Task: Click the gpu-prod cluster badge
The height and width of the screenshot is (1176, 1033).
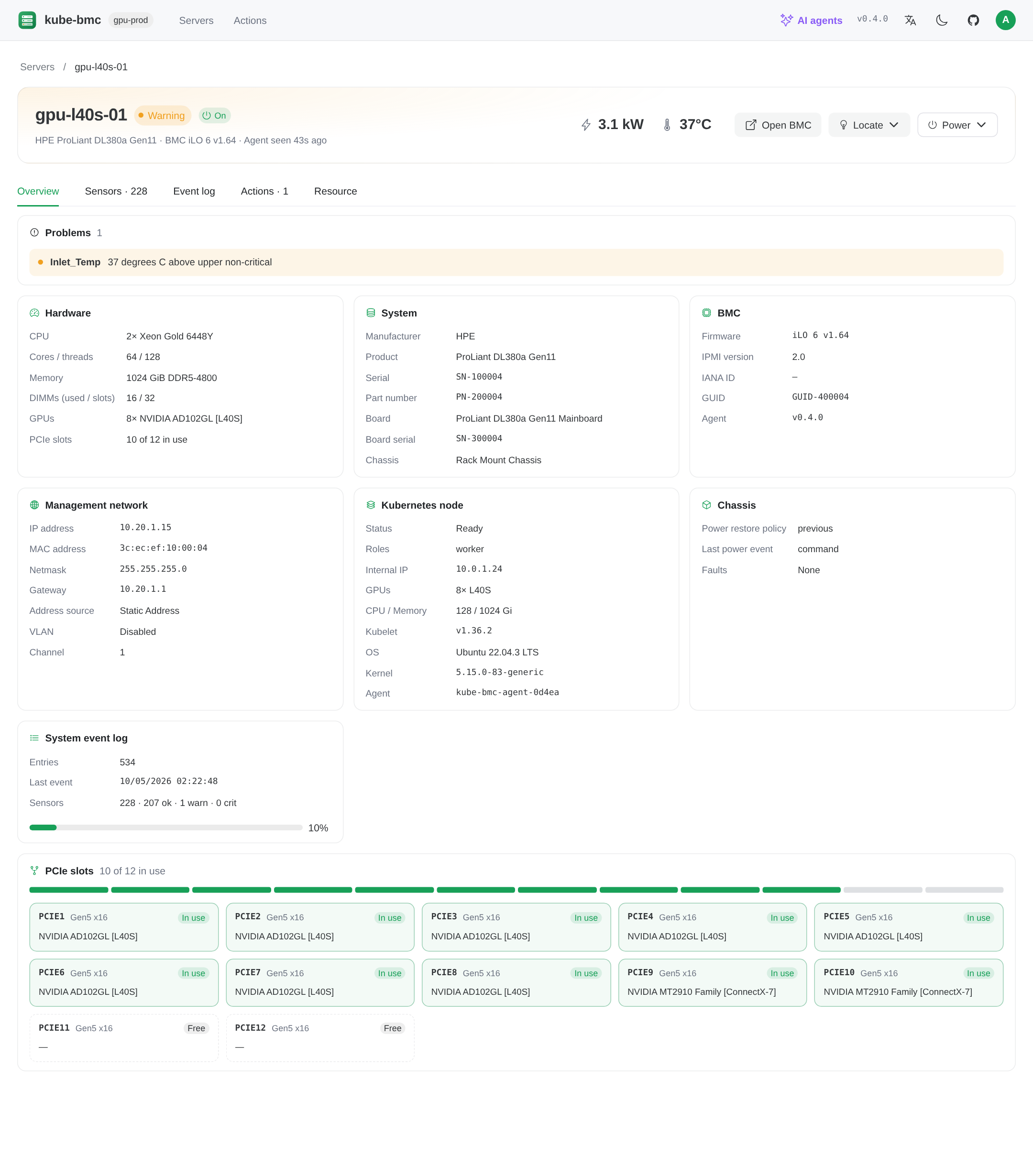Action: point(131,20)
